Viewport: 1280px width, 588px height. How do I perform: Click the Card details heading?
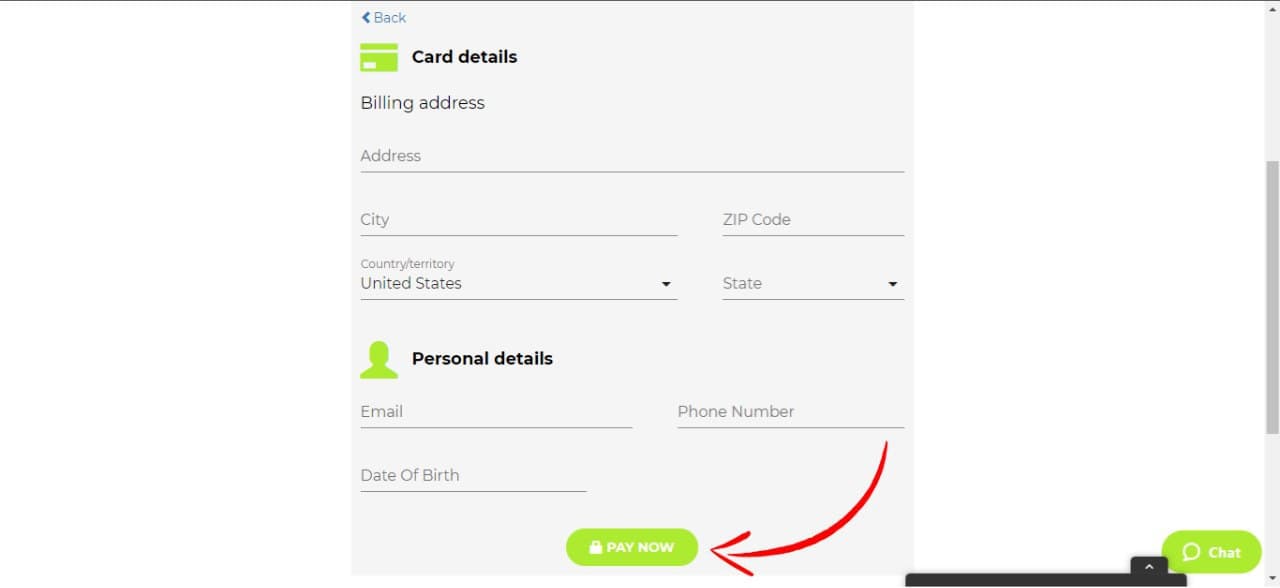coord(464,57)
